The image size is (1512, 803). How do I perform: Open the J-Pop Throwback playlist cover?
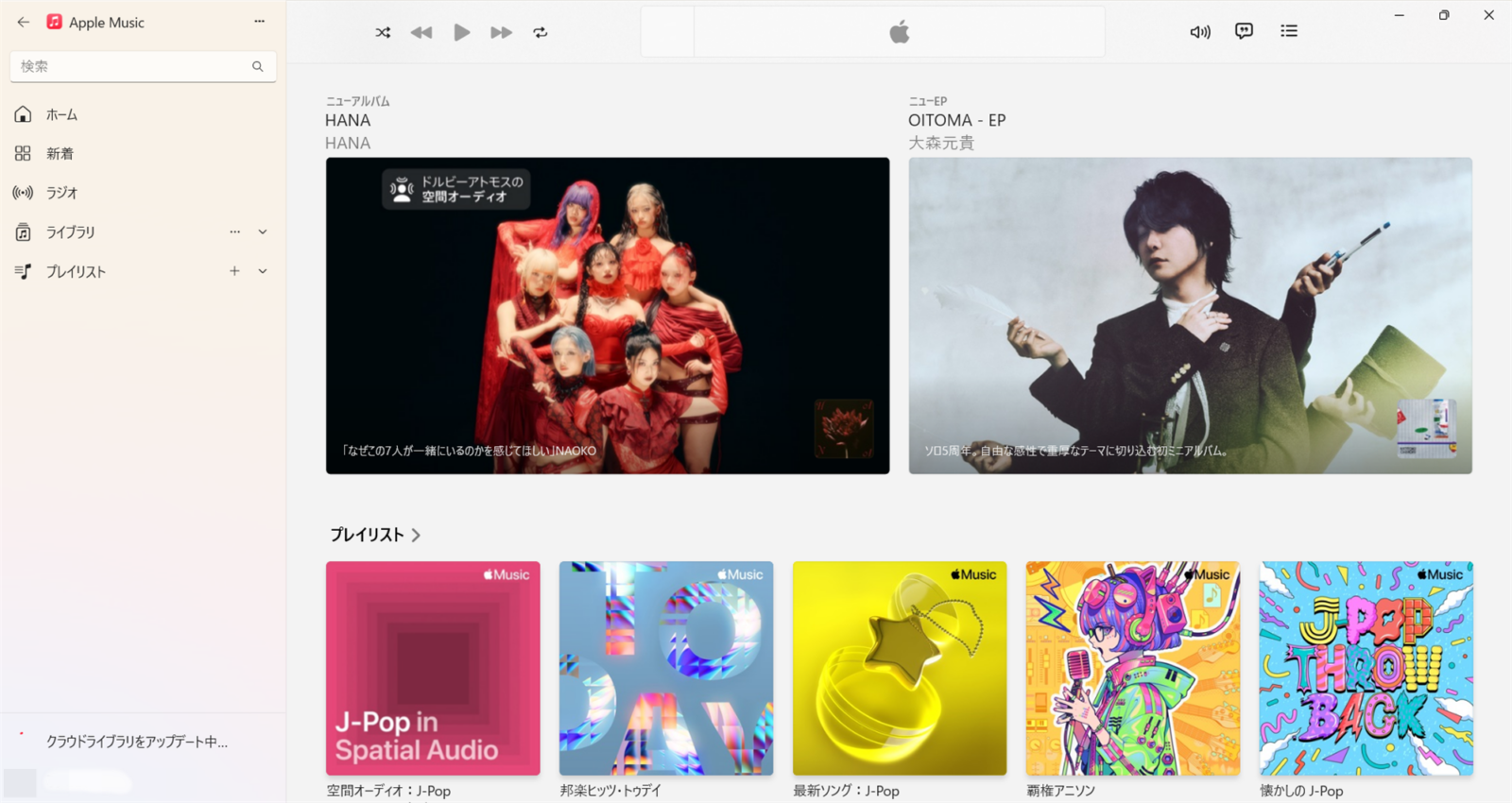pyautogui.click(x=1366, y=669)
